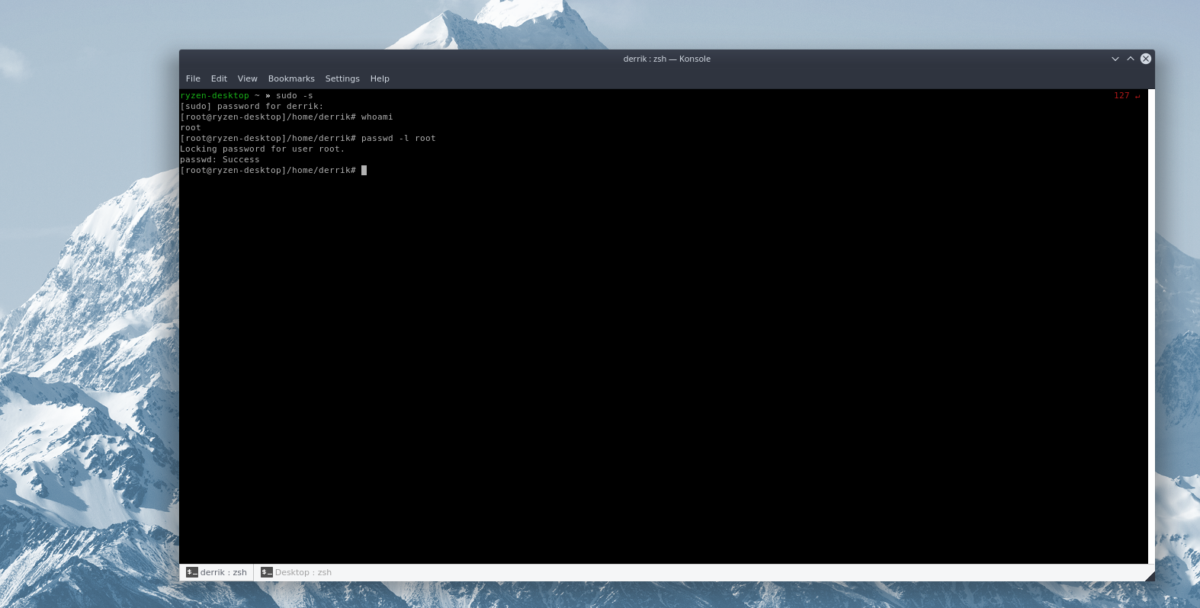Close the Konsole window

(1146, 59)
